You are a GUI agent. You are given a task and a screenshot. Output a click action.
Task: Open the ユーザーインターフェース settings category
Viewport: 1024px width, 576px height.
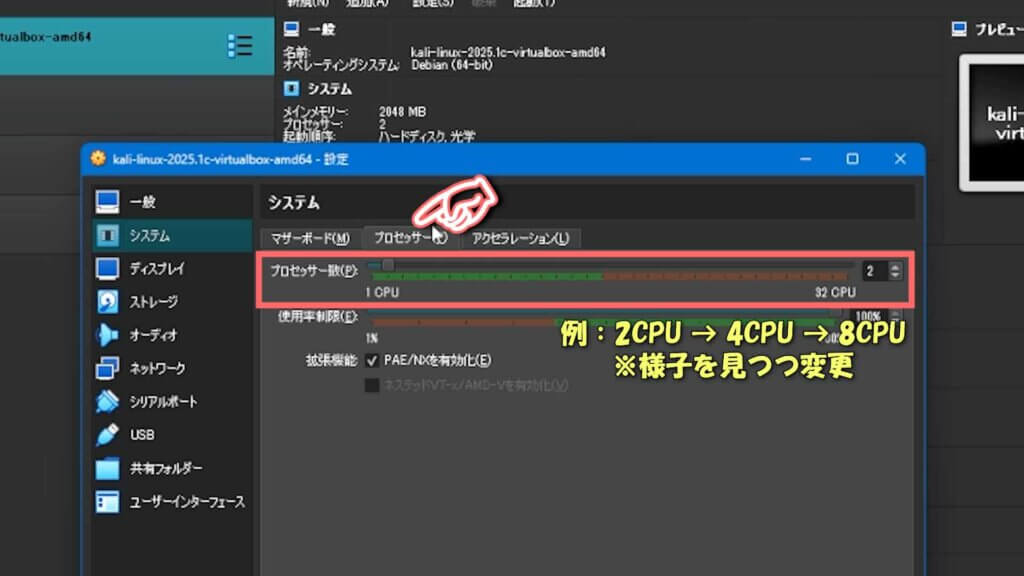click(x=172, y=502)
